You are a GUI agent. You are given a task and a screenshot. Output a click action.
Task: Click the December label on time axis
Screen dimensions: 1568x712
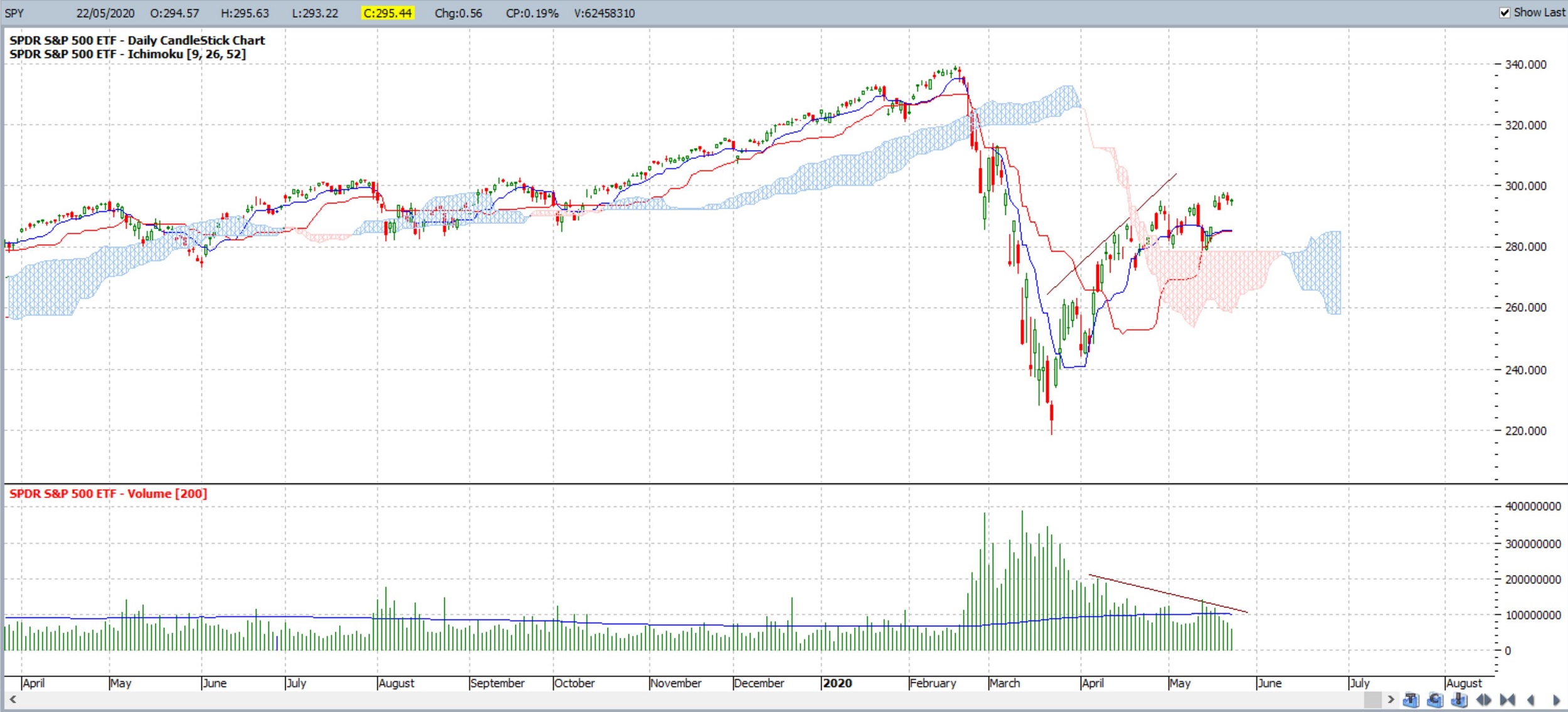pos(759,683)
